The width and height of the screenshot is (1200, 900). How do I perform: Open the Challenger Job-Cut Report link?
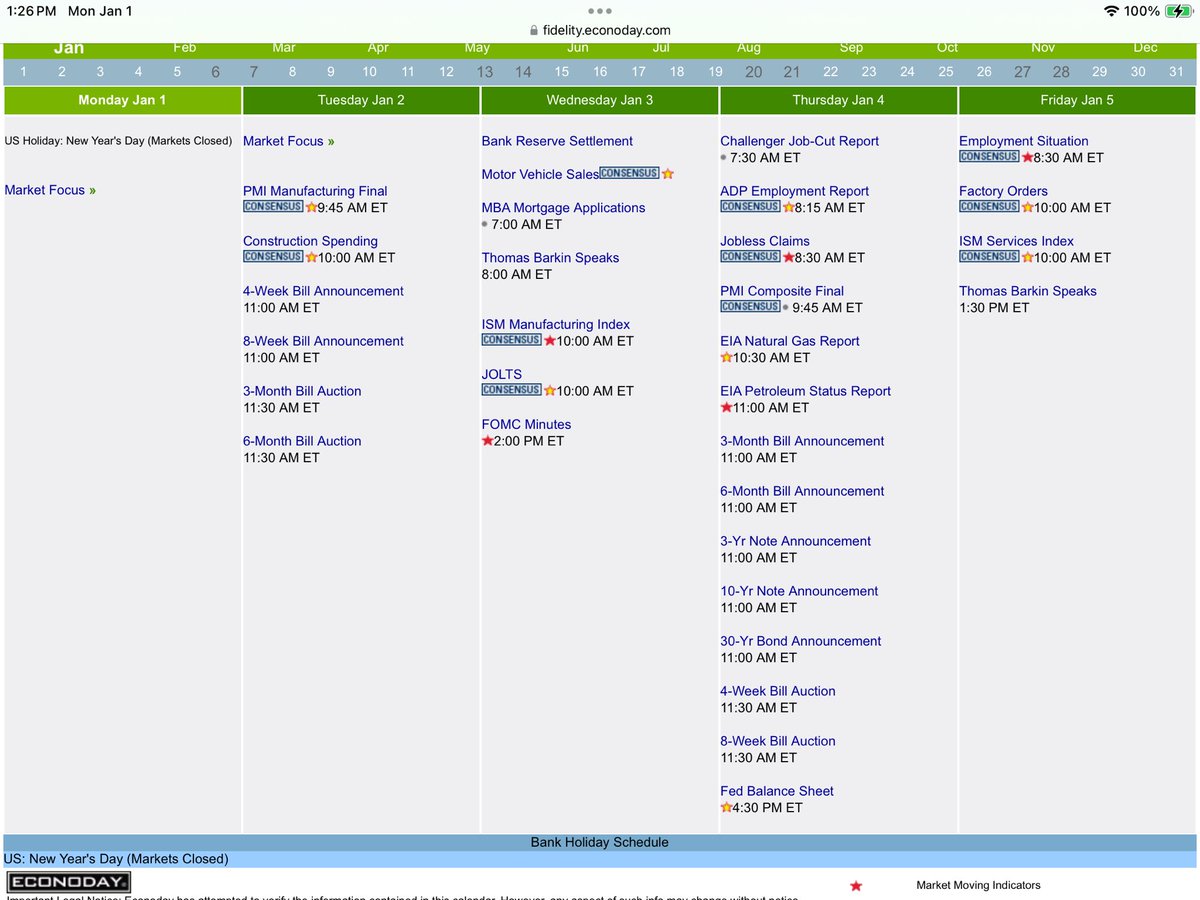click(x=799, y=141)
